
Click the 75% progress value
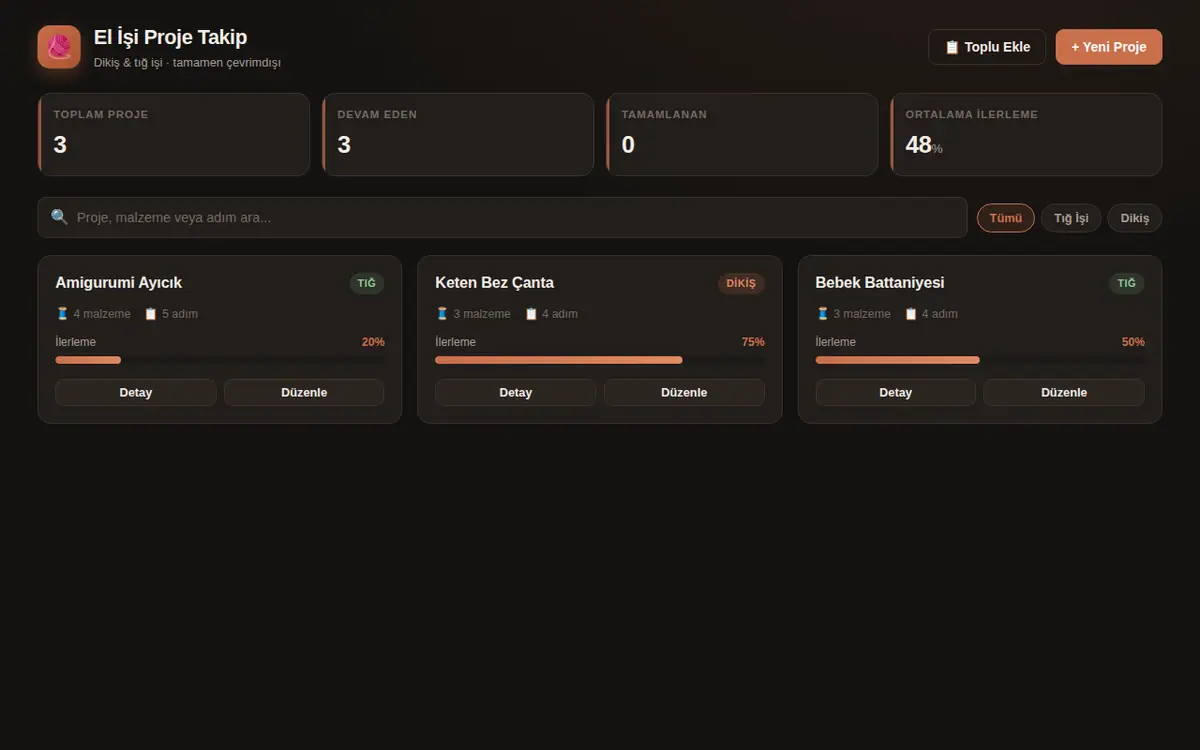[753, 342]
